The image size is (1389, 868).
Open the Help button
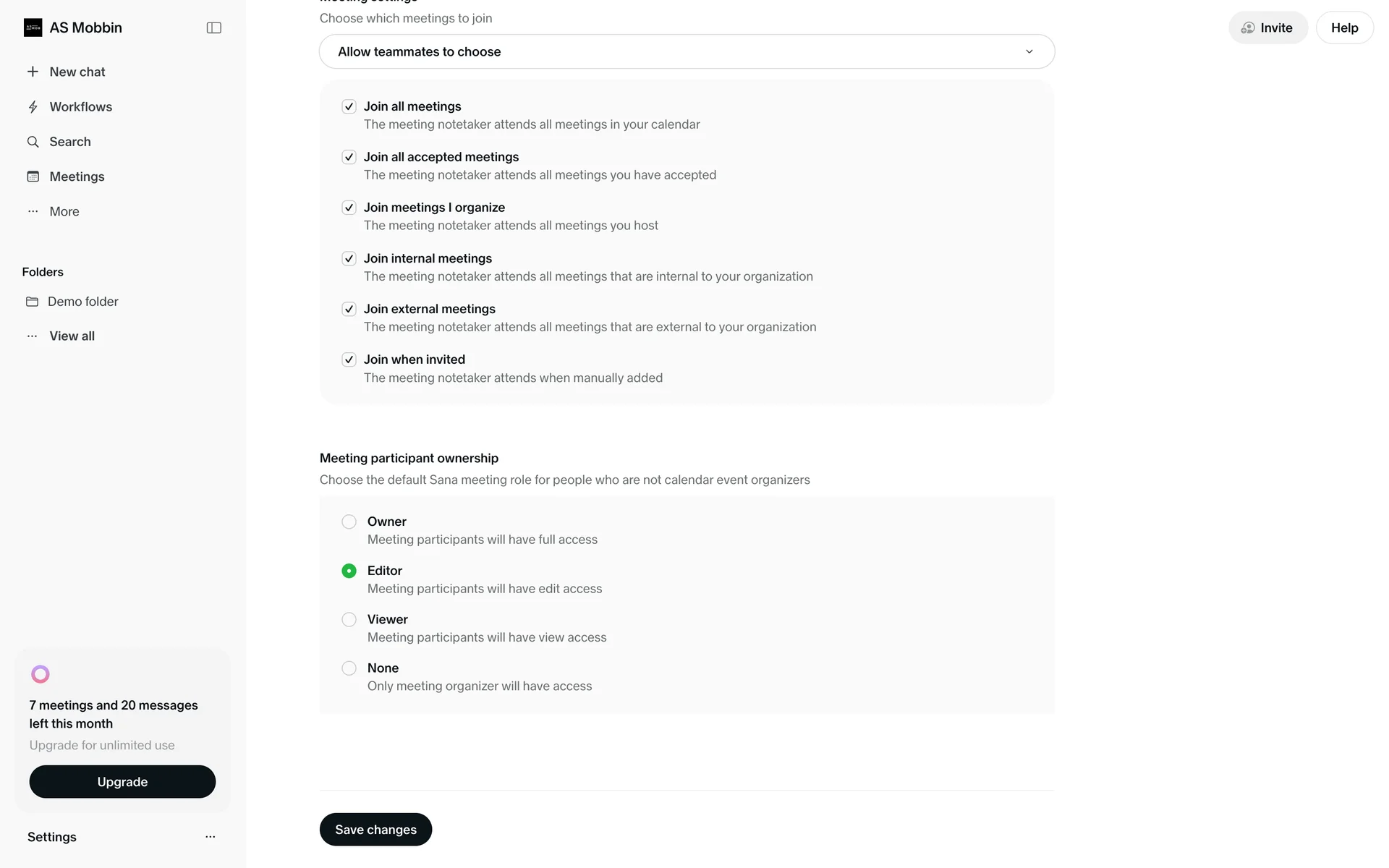(1344, 27)
